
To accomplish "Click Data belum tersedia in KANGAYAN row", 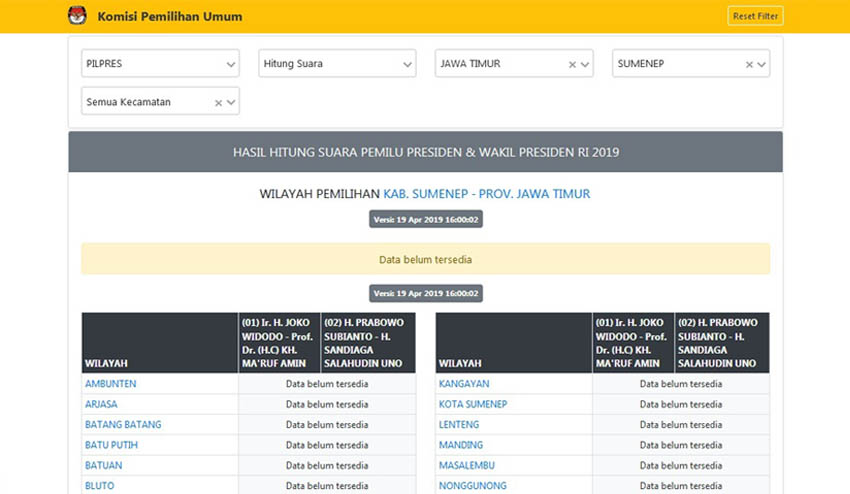I will (x=681, y=384).
